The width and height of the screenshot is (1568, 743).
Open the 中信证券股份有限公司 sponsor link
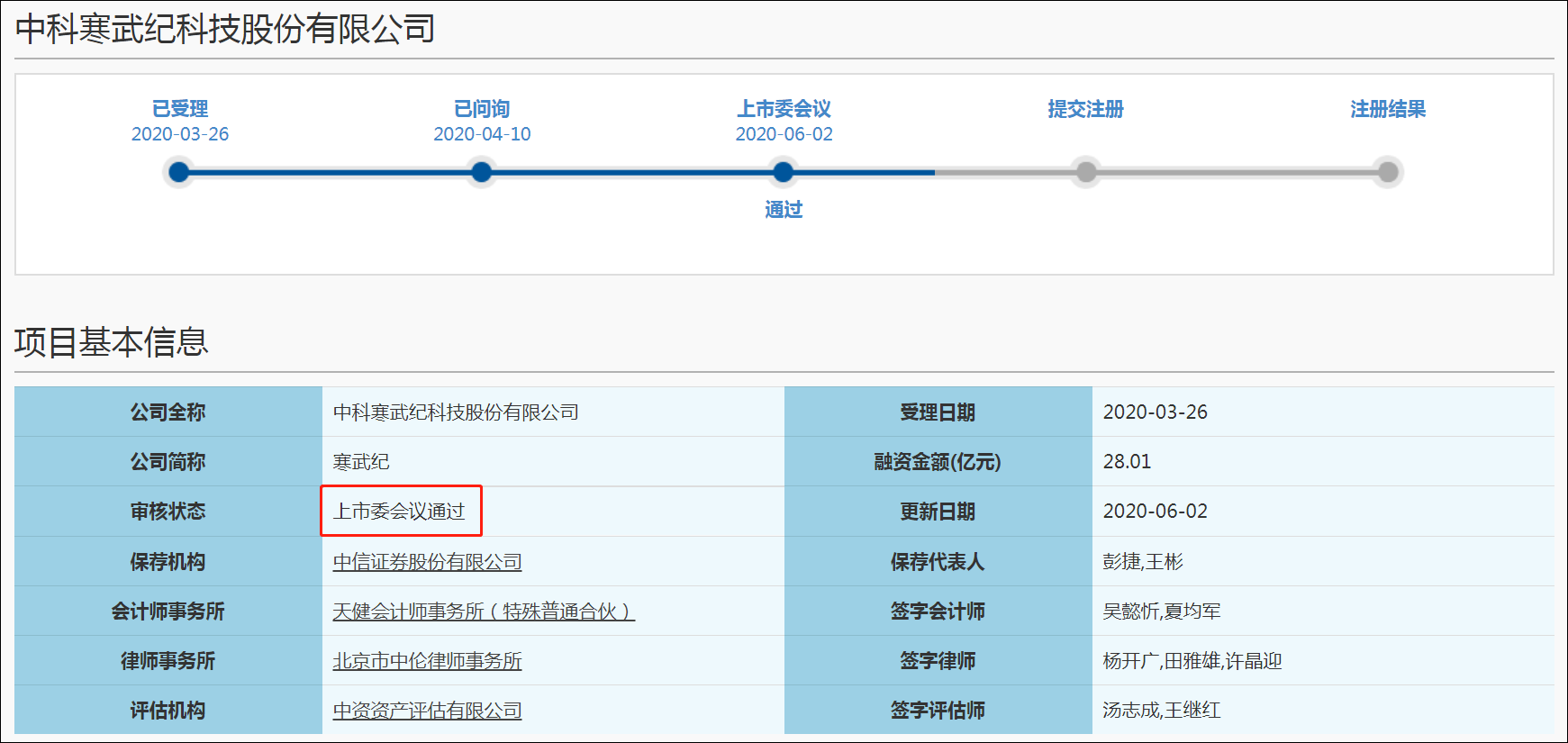[427, 562]
